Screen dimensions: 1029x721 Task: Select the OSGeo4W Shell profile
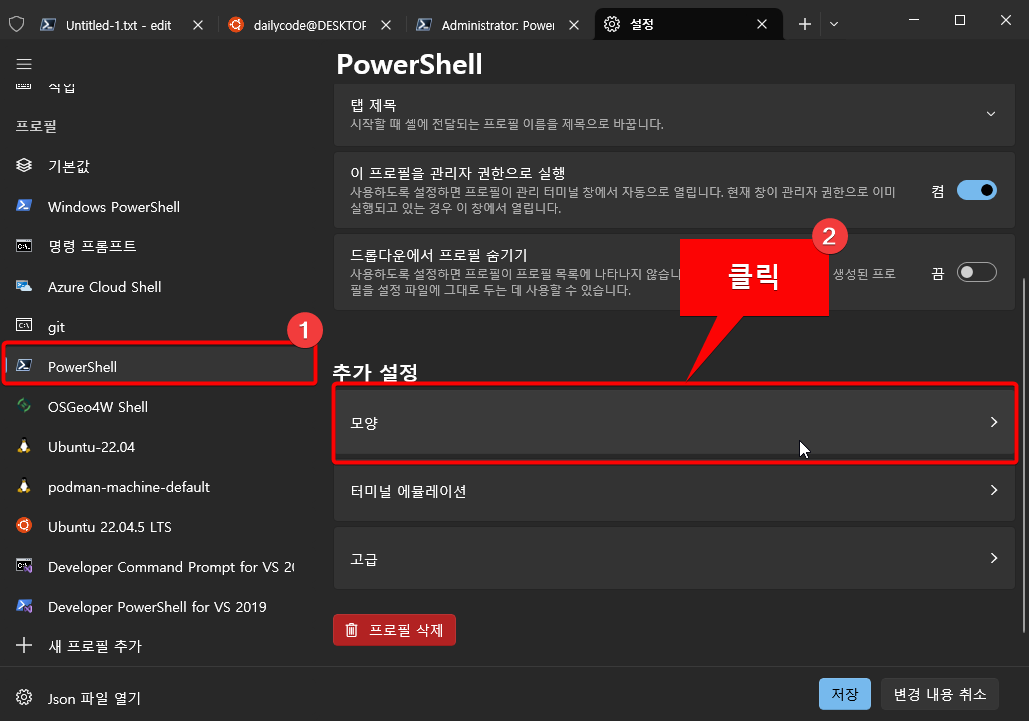coord(159,406)
